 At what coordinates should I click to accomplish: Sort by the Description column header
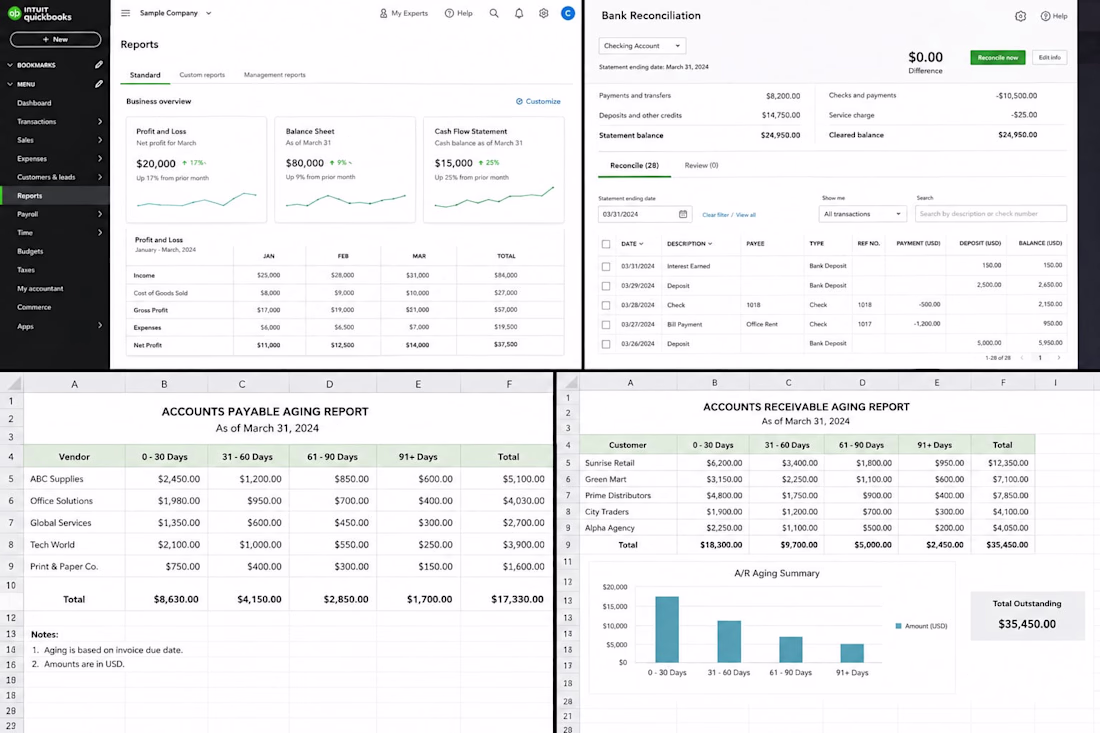(x=690, y=244)
